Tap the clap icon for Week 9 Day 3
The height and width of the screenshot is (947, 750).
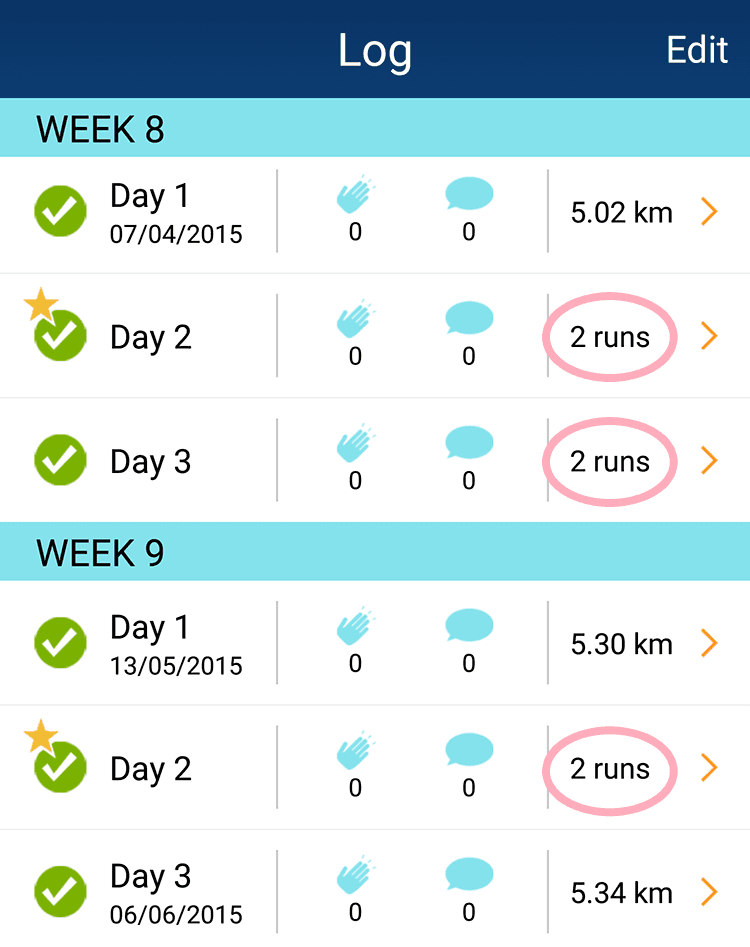(355, 875)
